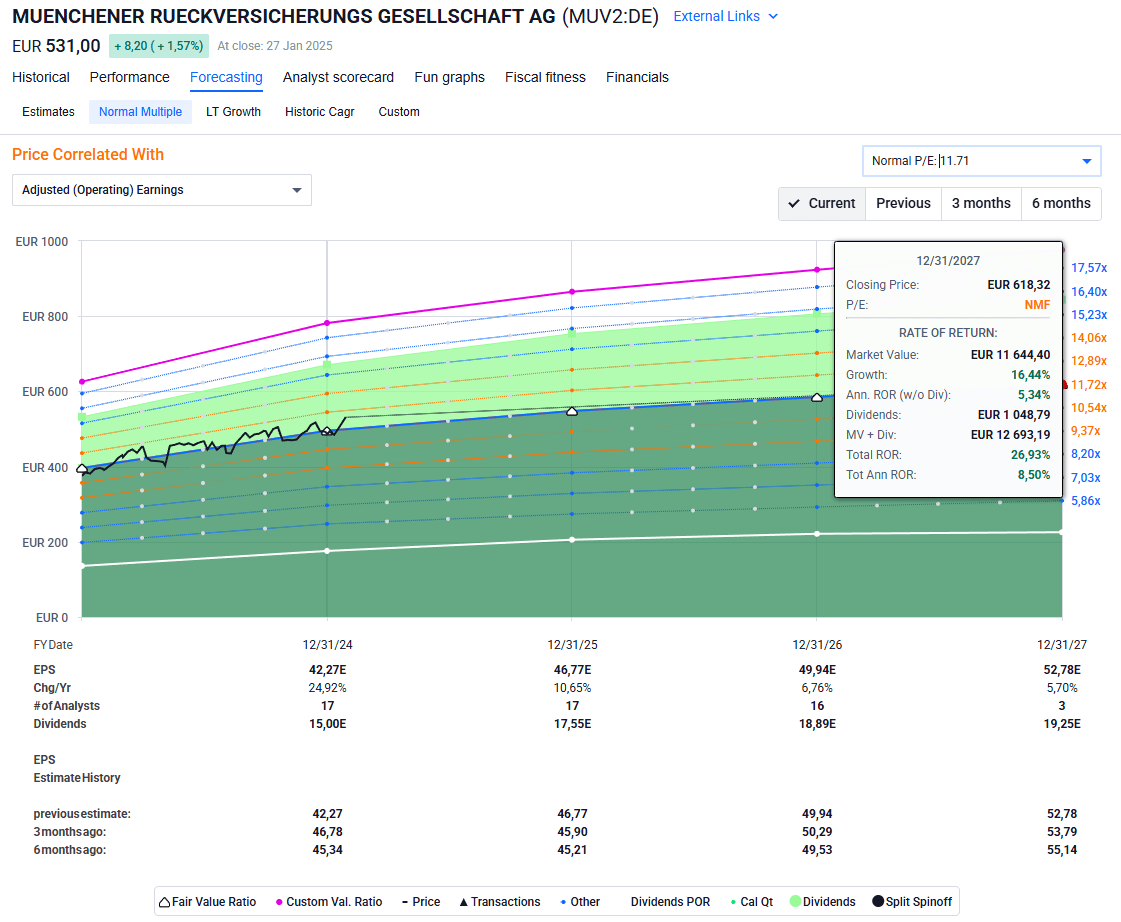Switch graph view to Previous
This screenshot has height=922, width=1121.
click(x=903, y=203)
